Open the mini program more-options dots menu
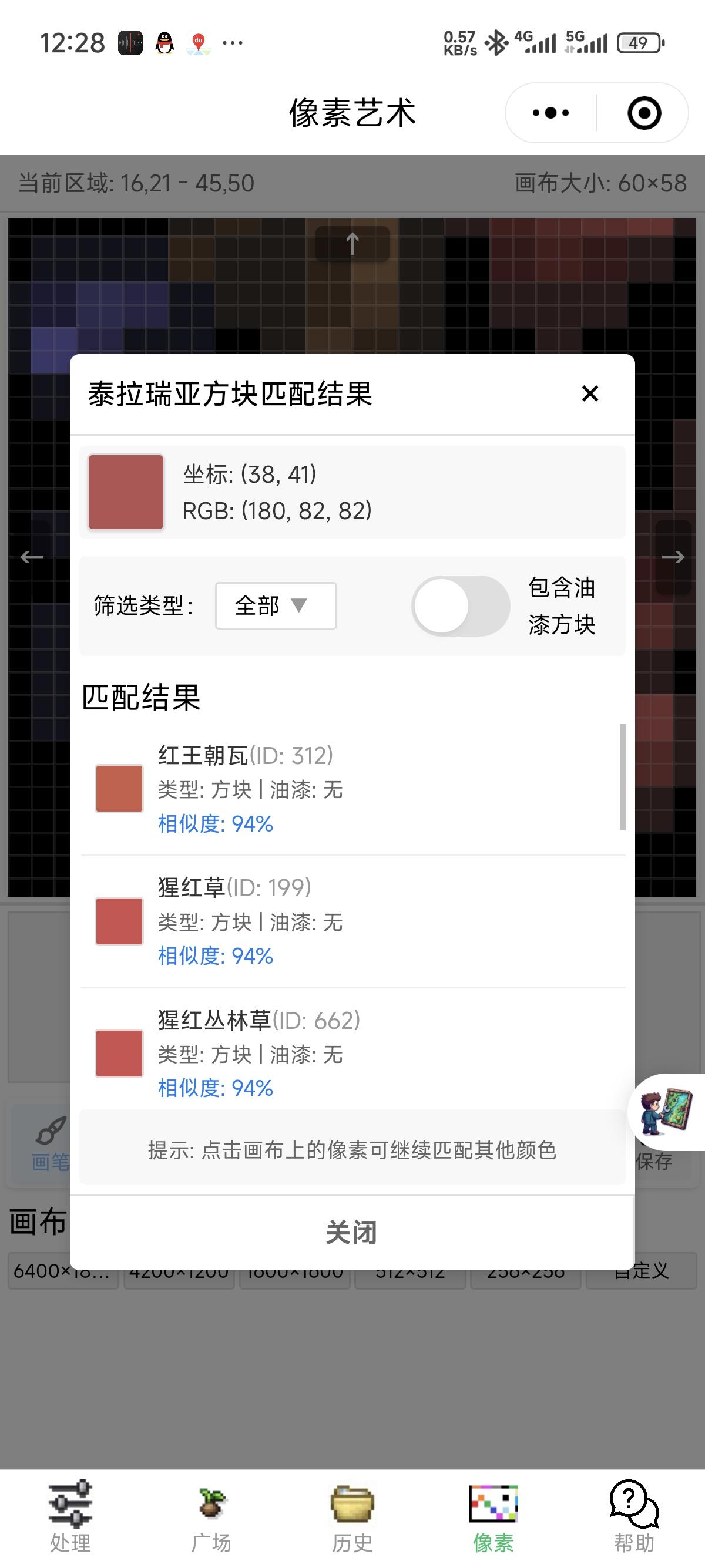705x1568 pixels. tap(550, 113)
